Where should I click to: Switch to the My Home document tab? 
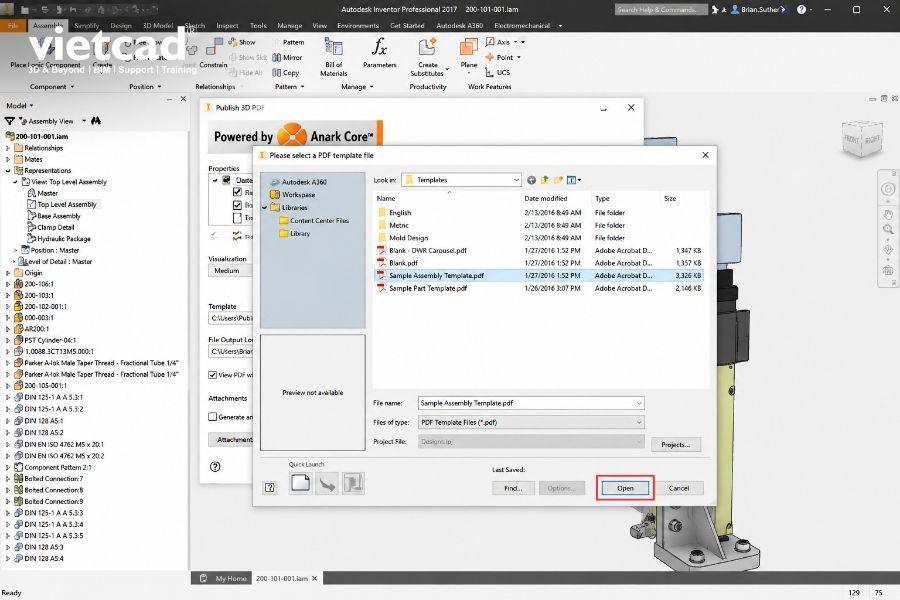coord(224,578)
